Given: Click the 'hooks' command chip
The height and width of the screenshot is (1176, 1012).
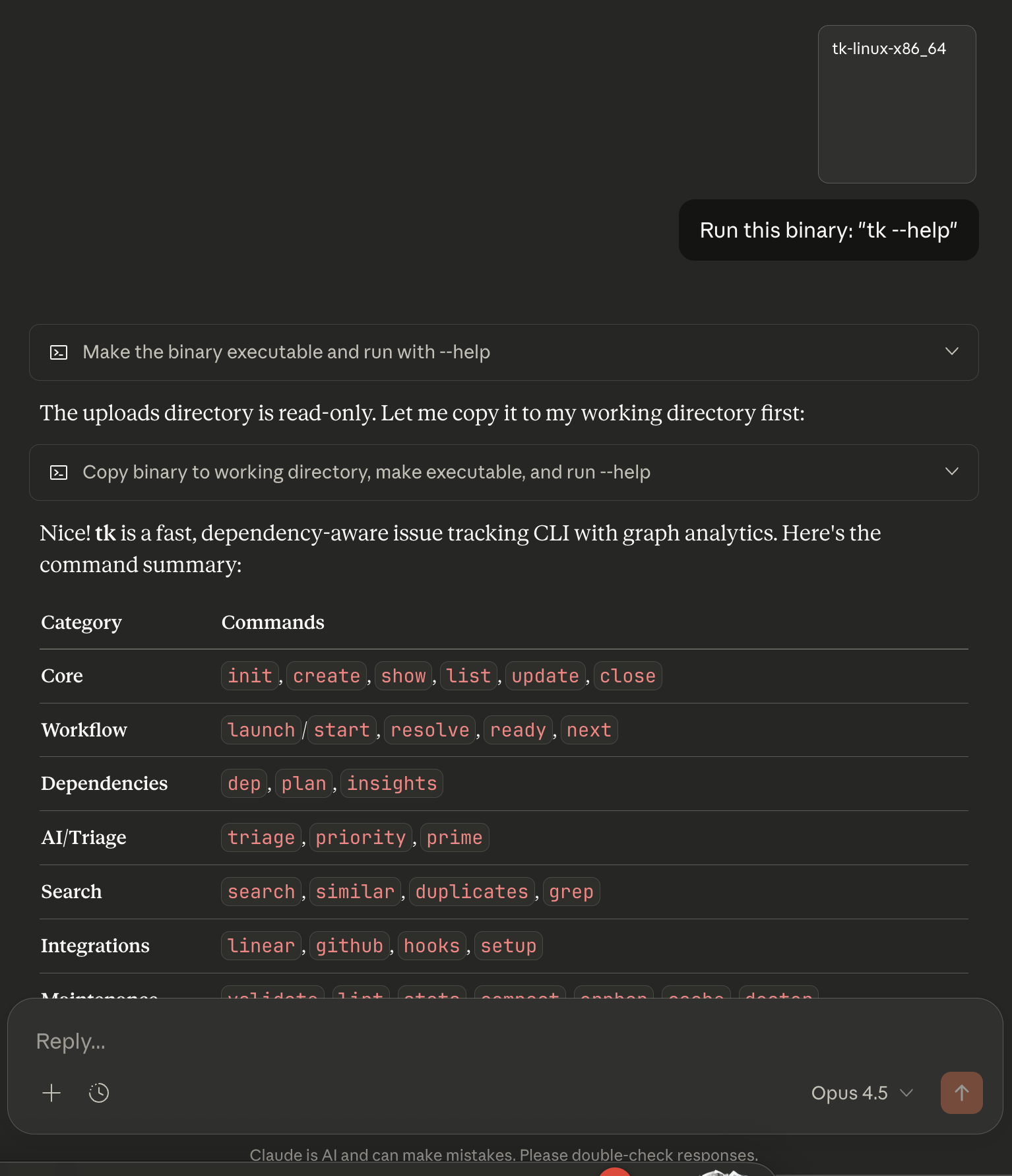Looking at the screenshot, I should pyautogui.click(x=432, y=946).
